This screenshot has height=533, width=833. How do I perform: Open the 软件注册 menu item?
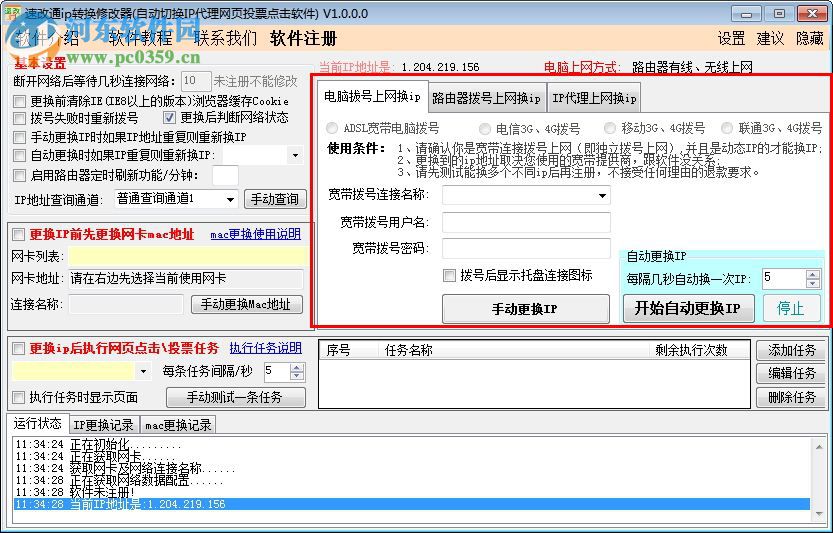click(x=303, y=38)
